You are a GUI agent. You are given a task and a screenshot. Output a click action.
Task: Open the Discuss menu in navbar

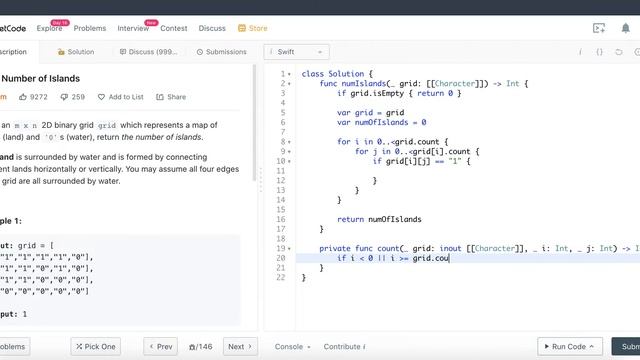(212, 28)
